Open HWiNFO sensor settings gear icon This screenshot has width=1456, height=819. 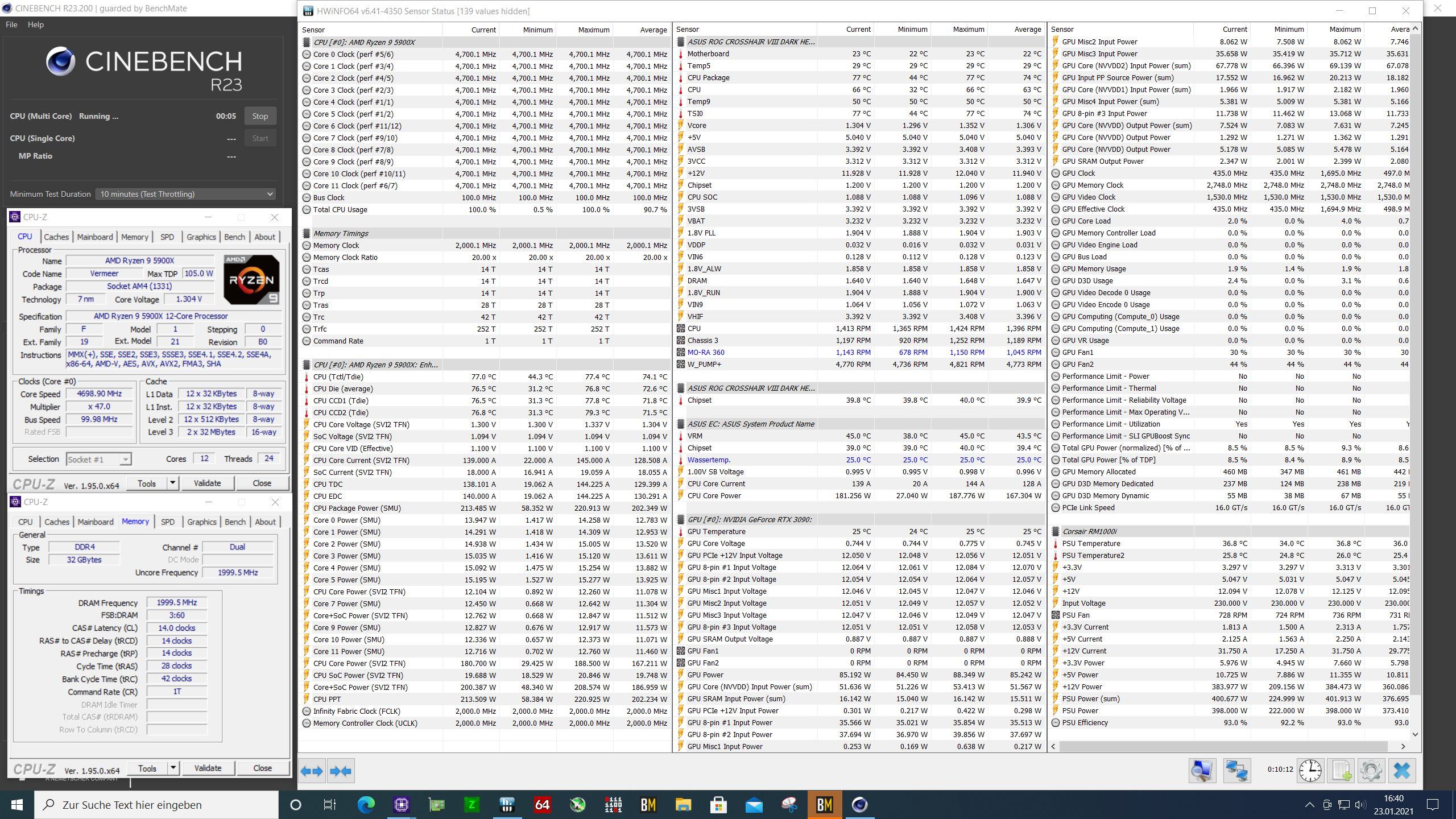coord(1371,771)
